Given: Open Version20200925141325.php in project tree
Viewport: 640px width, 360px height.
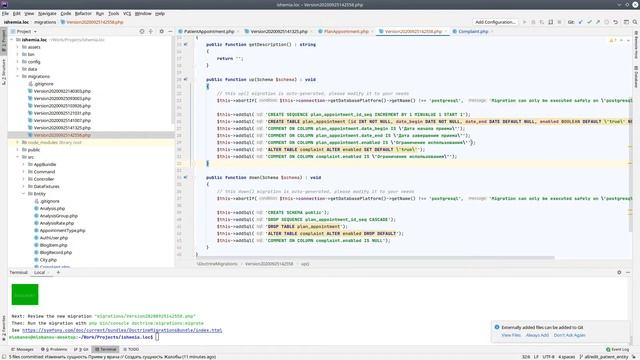Looking at the screenshot, I should (62, 128).
